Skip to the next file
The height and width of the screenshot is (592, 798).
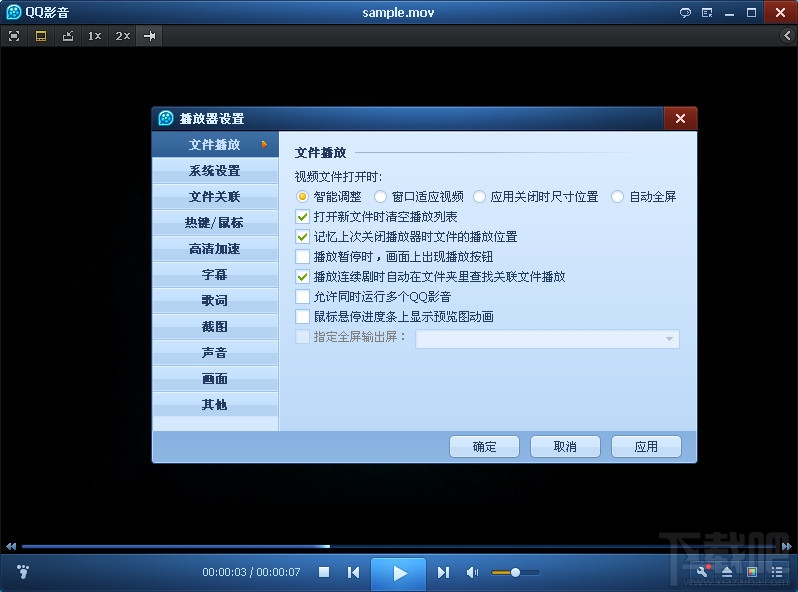[443, 572]
